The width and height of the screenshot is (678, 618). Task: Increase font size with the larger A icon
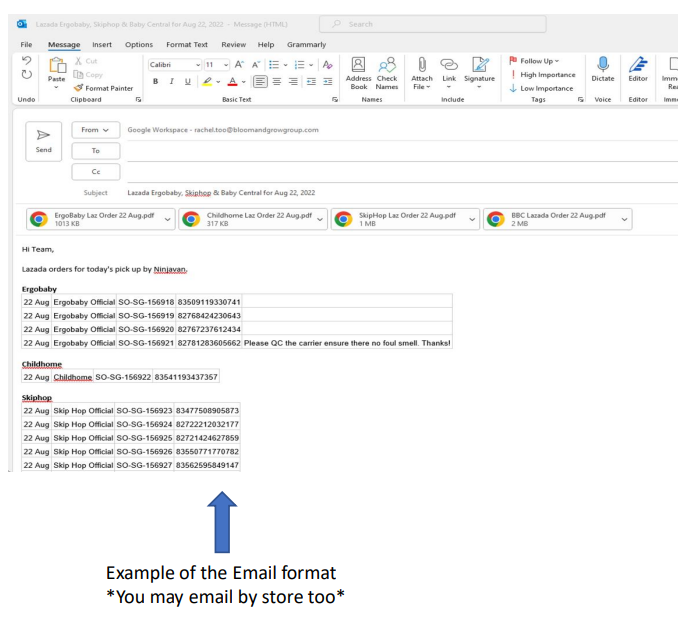tap(239, 64)
